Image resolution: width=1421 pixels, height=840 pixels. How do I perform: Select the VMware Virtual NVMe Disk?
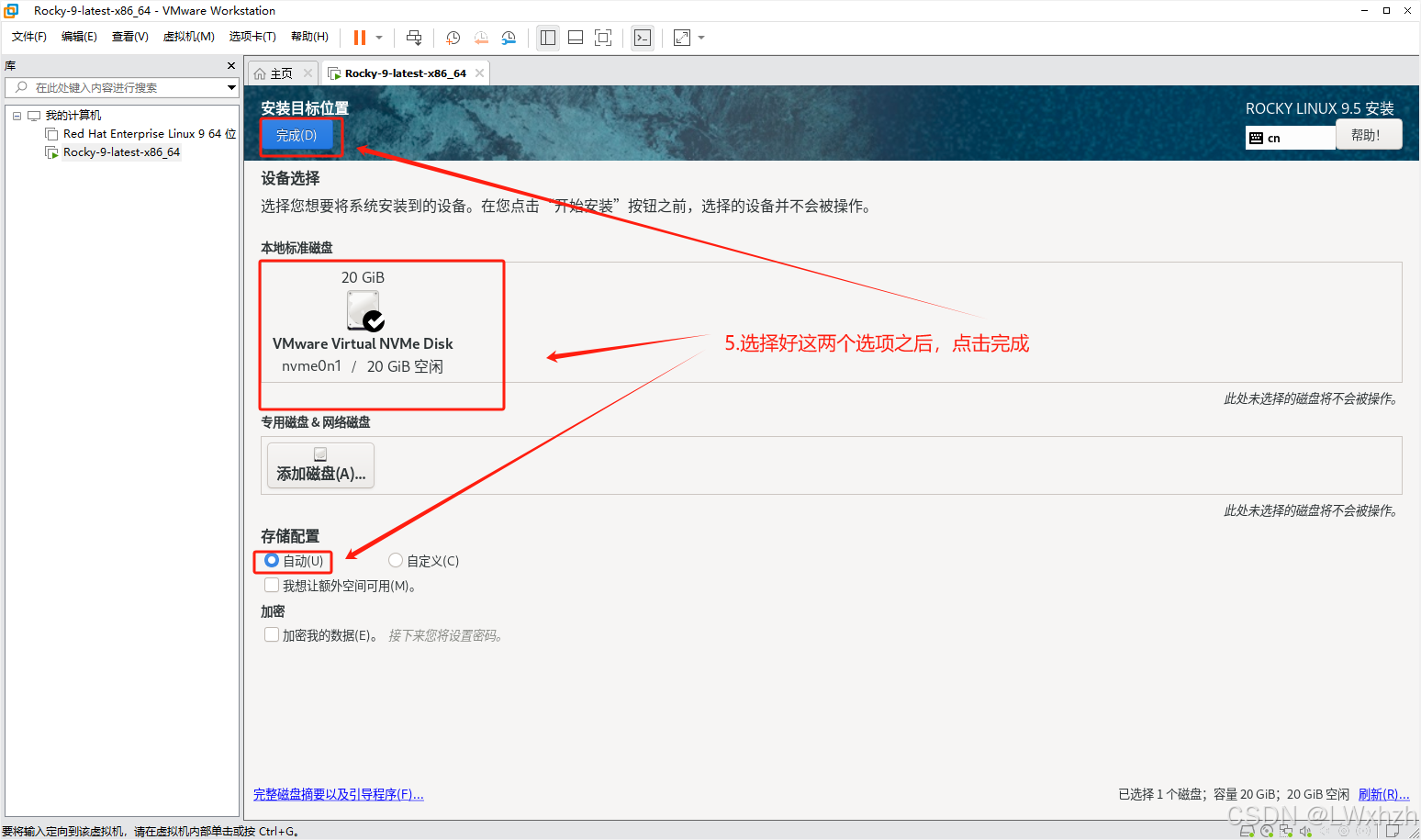pos(363,322)
